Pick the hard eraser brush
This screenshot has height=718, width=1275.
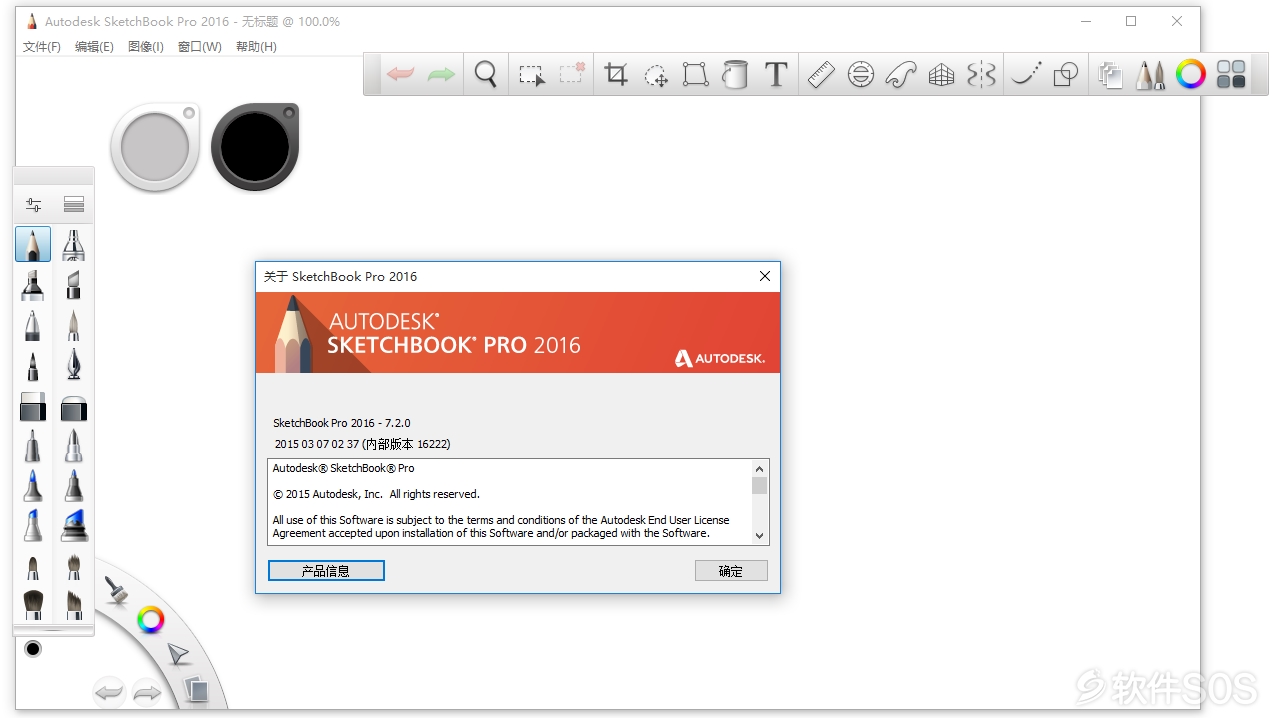pyautogui.click(x=33, y=406)
